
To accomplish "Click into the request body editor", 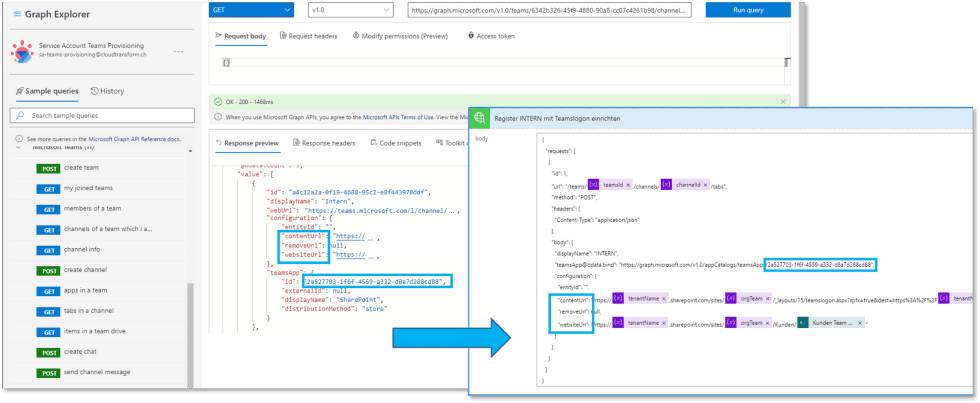I will pyautogui.click(x=500, y=62).
